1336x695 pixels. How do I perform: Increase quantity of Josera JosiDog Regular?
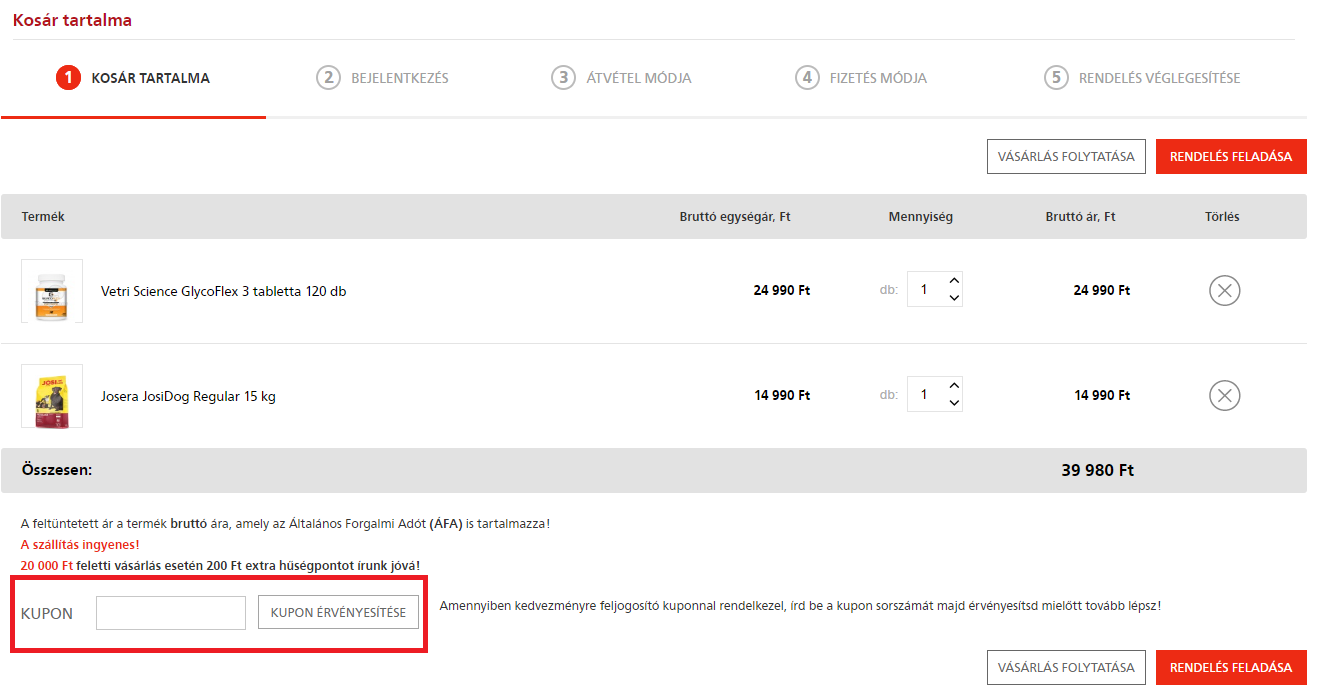click(x=954, y=386)
